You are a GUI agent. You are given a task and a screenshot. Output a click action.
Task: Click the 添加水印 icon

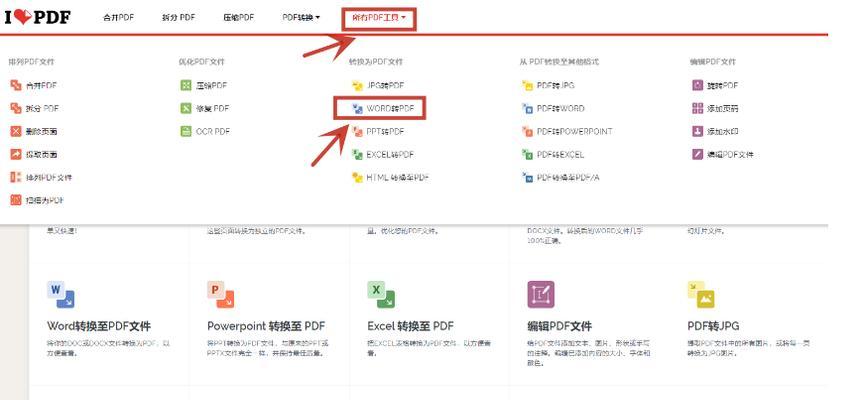[x=697, y=131]
